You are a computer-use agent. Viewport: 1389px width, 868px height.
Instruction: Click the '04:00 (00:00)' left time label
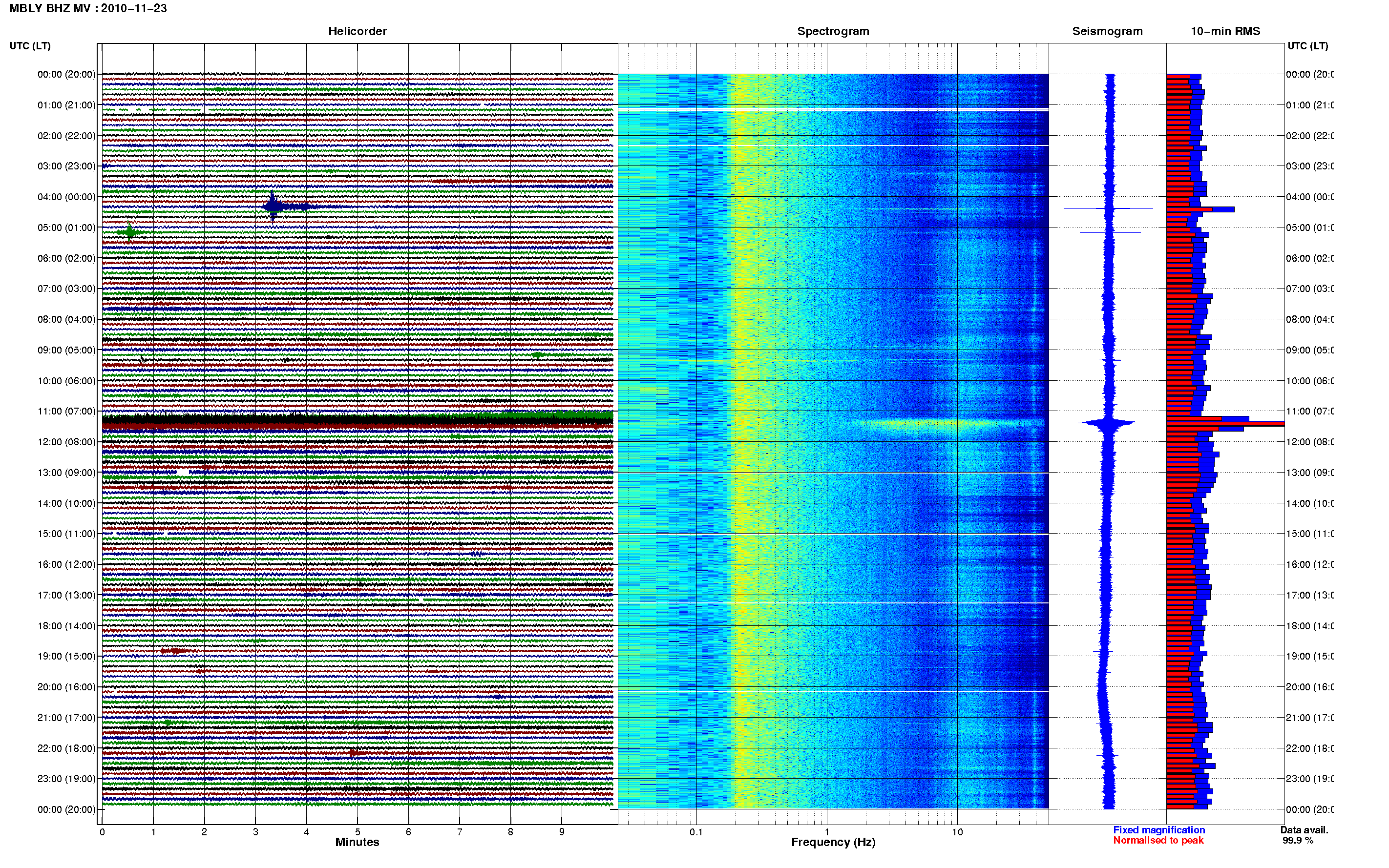coord(66,197)
